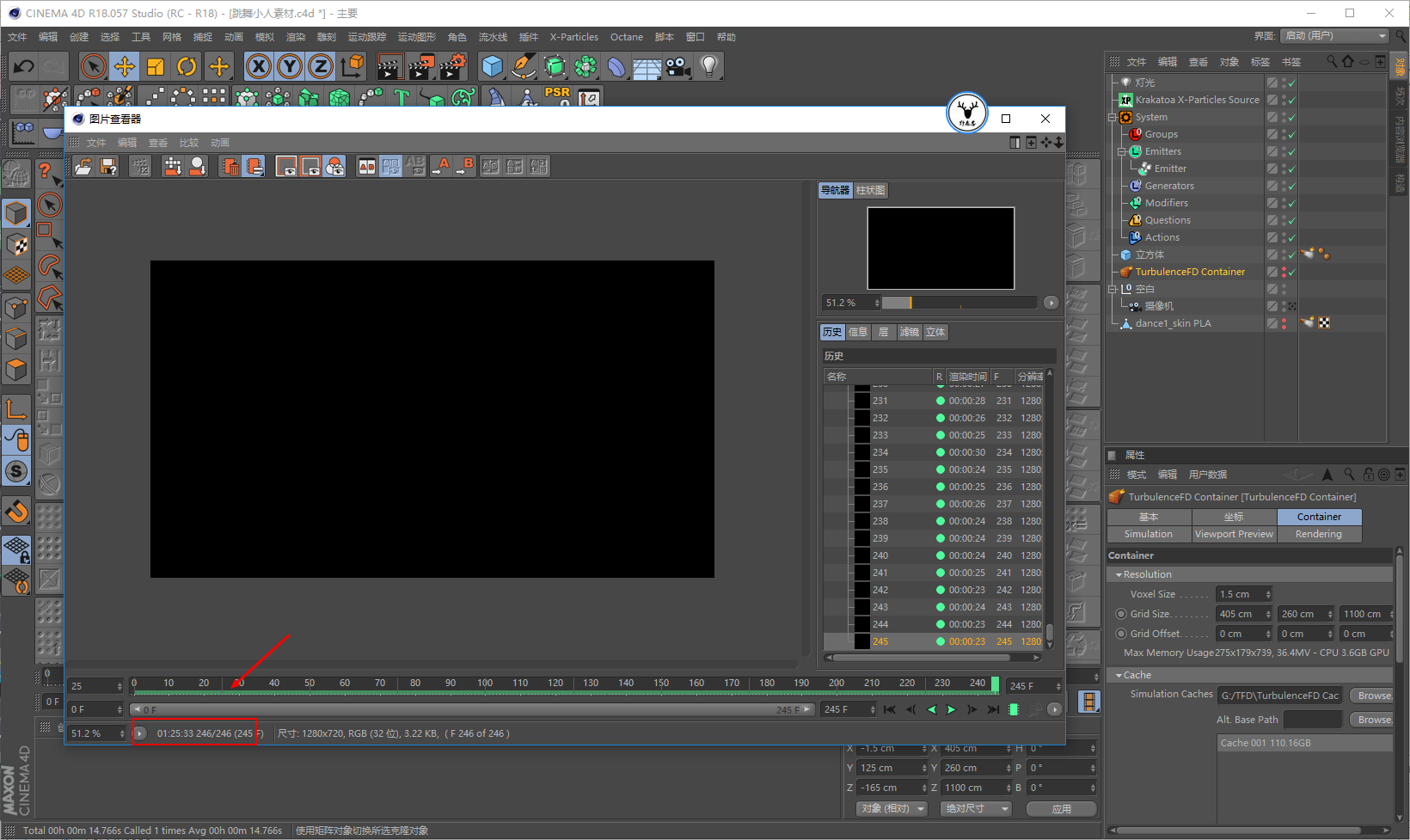Click Save image icon in Picture Viewer

click(108, 167)
